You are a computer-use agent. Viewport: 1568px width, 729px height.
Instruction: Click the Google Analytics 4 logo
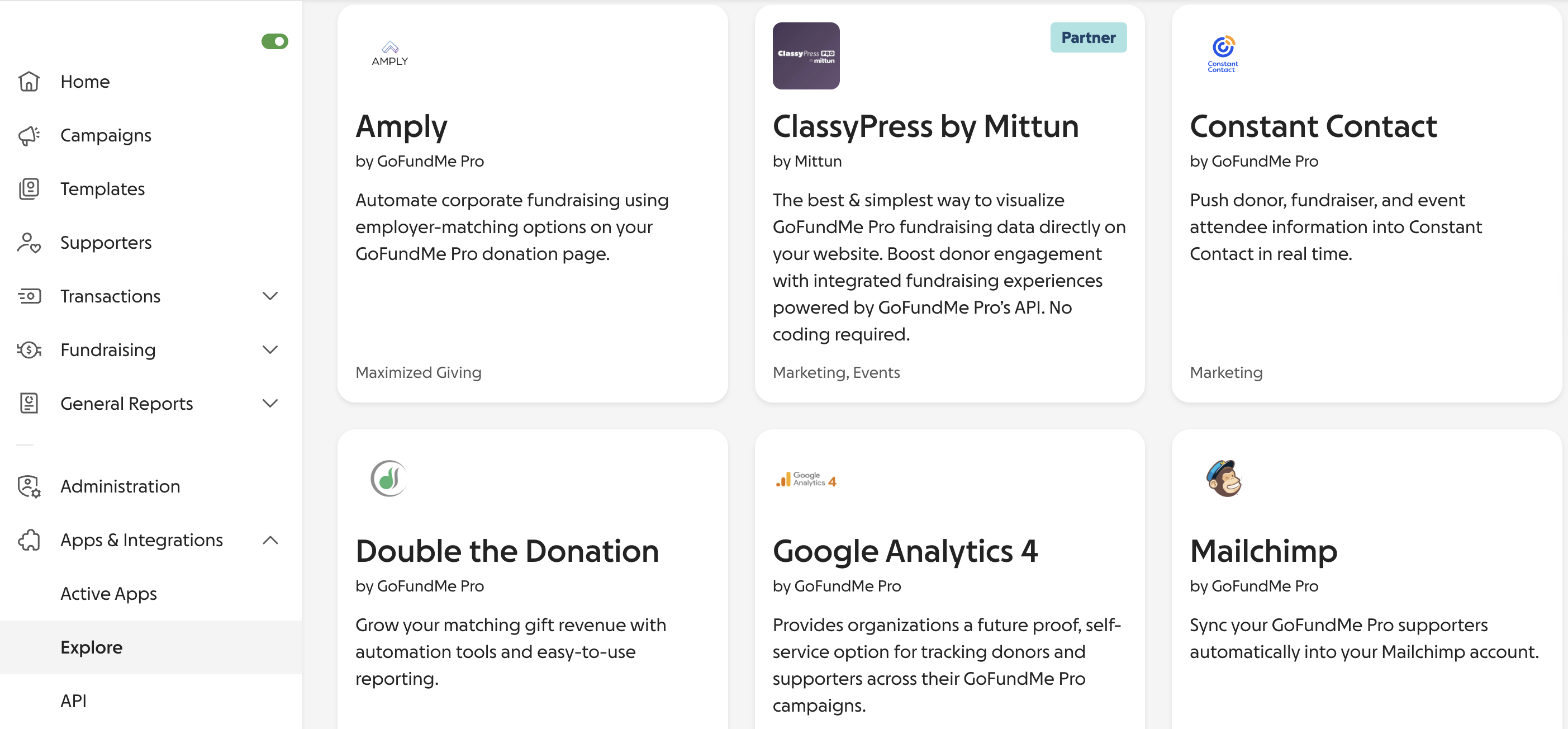point(806,480)
